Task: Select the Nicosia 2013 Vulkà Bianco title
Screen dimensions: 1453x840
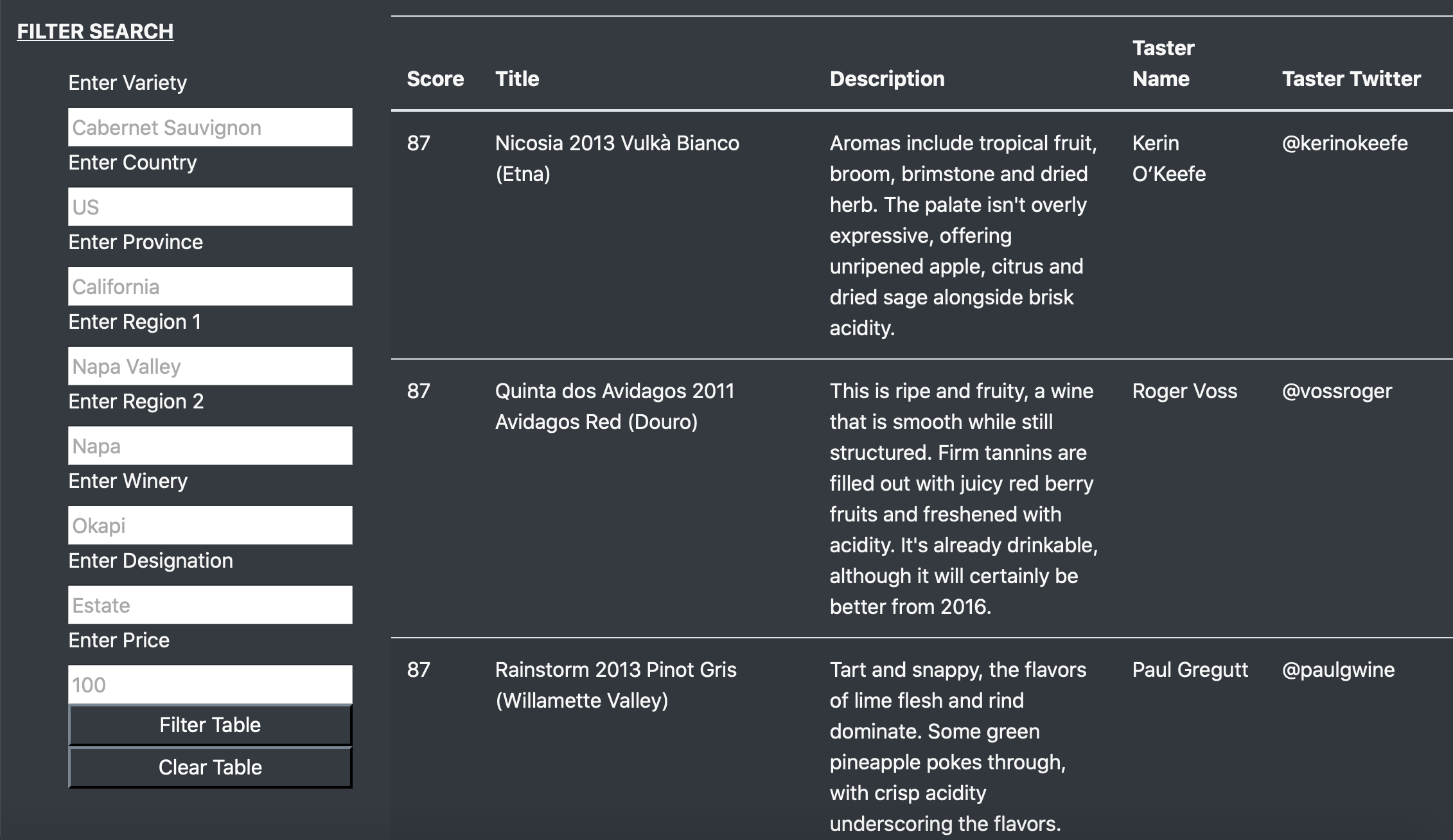Action: 617,158
